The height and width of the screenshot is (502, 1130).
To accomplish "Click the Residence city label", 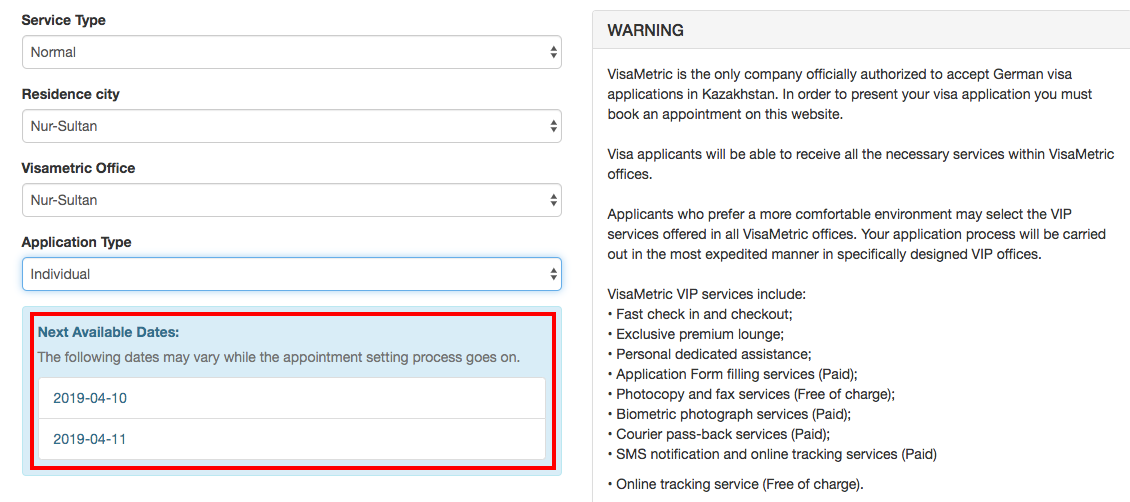I will coord(71,94).
